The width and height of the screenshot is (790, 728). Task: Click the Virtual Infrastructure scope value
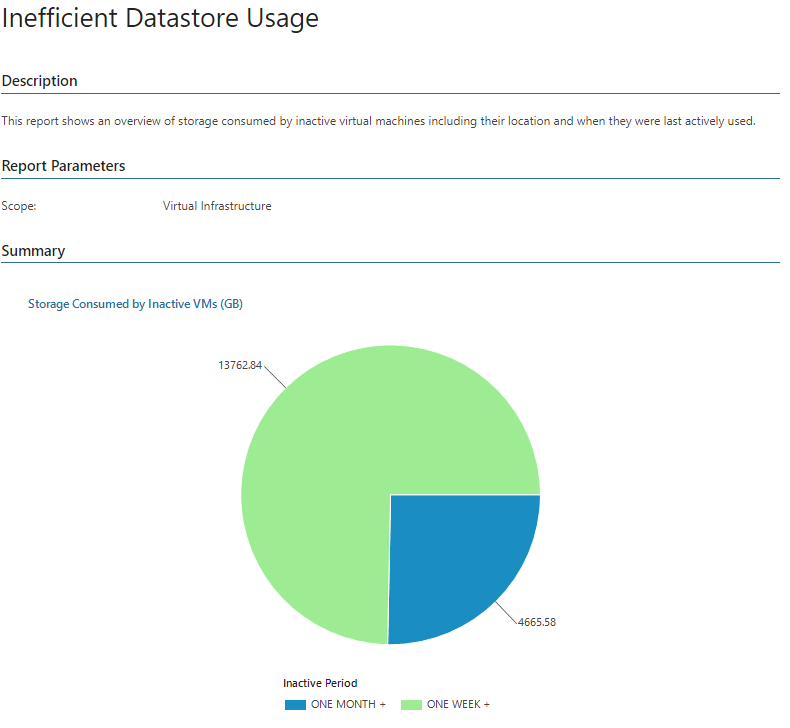tap(217, 206)
